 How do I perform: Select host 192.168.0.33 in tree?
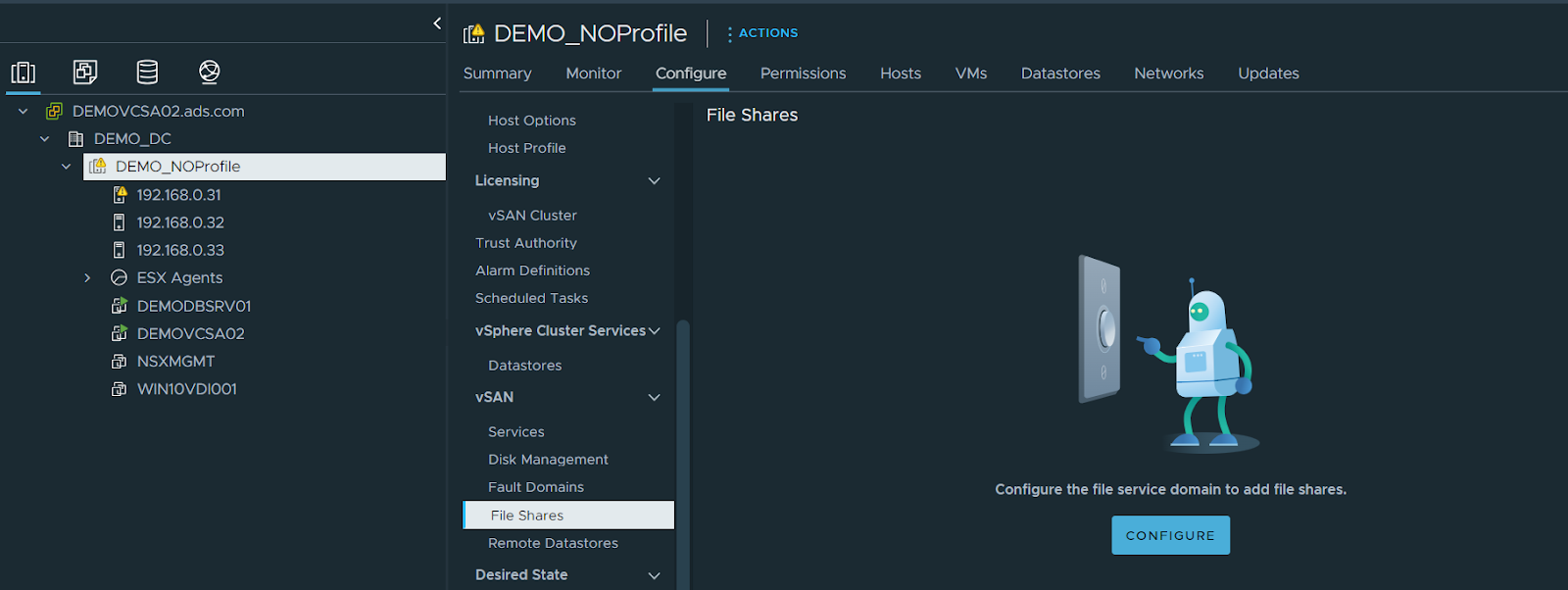point(180,250)
